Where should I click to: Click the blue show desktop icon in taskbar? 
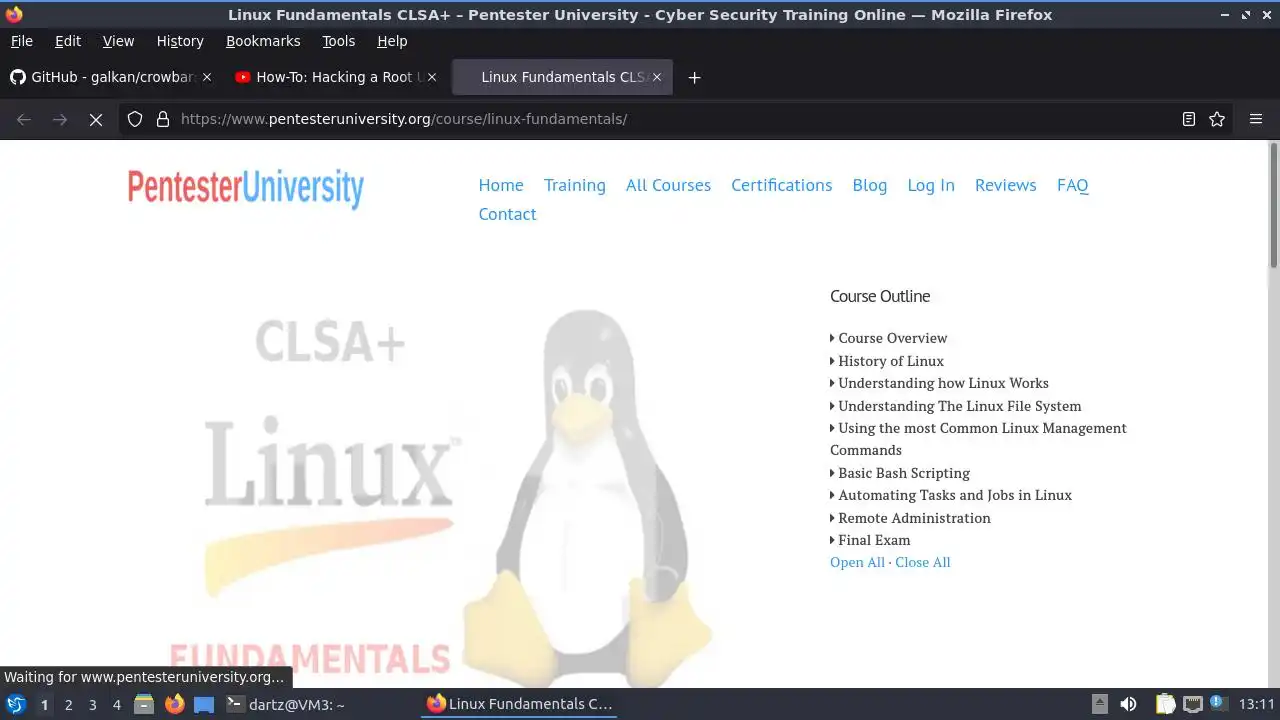204,704
